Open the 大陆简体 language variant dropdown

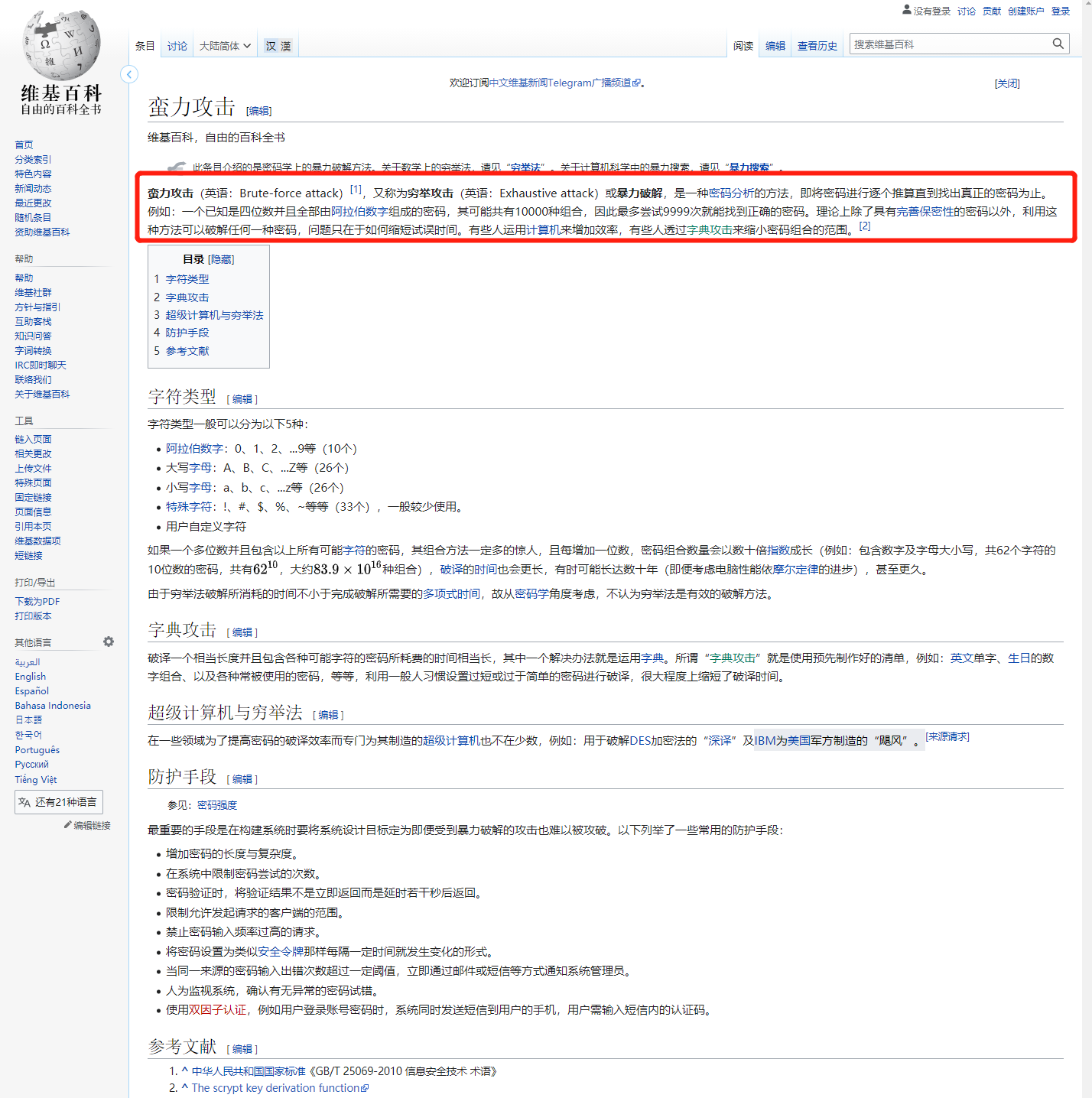225,46
